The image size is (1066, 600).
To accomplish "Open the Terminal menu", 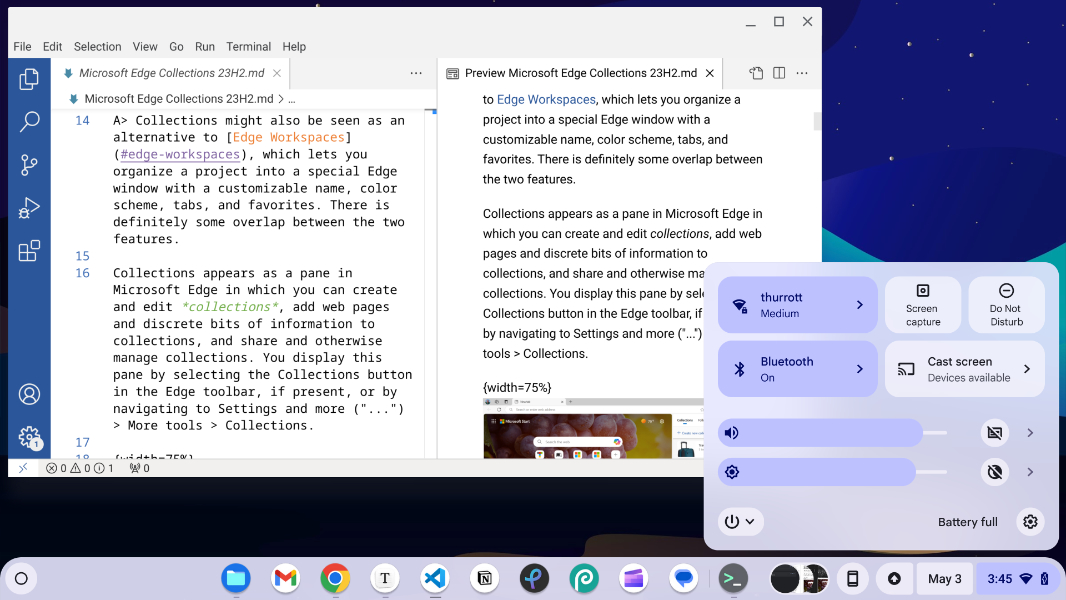I will click(248, 46).
